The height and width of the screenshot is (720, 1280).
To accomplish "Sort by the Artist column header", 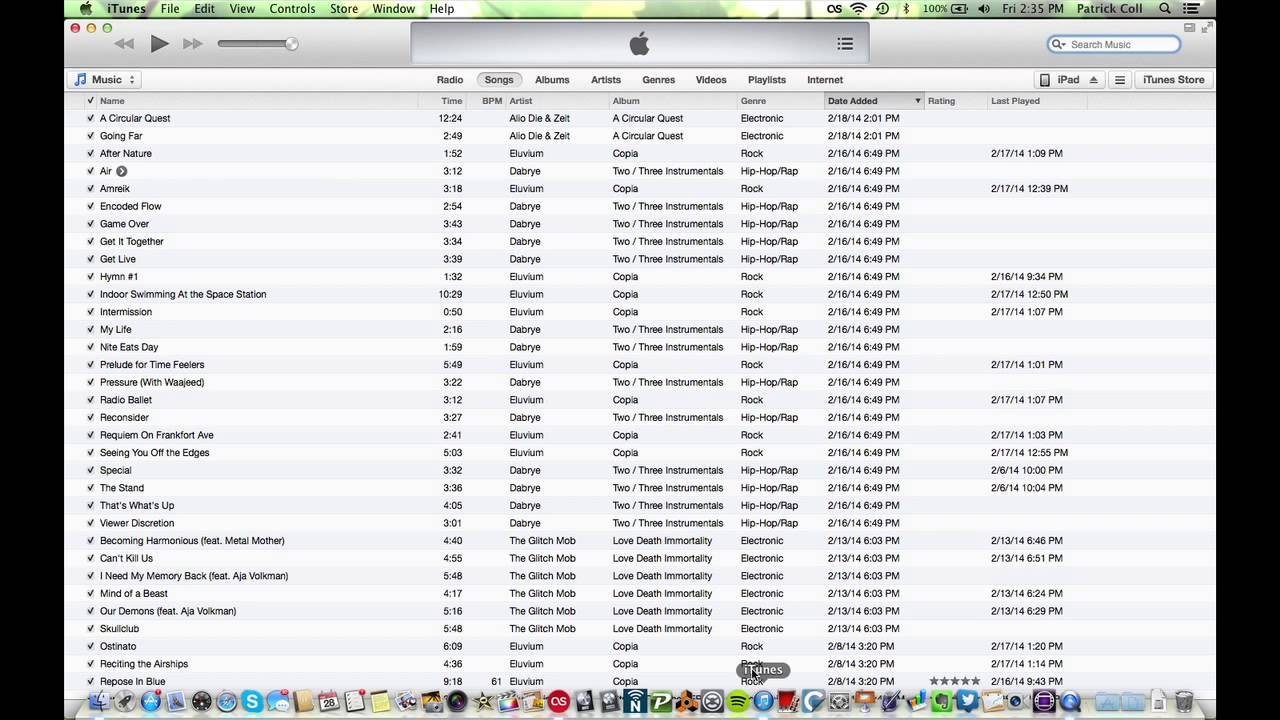I will pyautogui.click(x=558, y=101).
